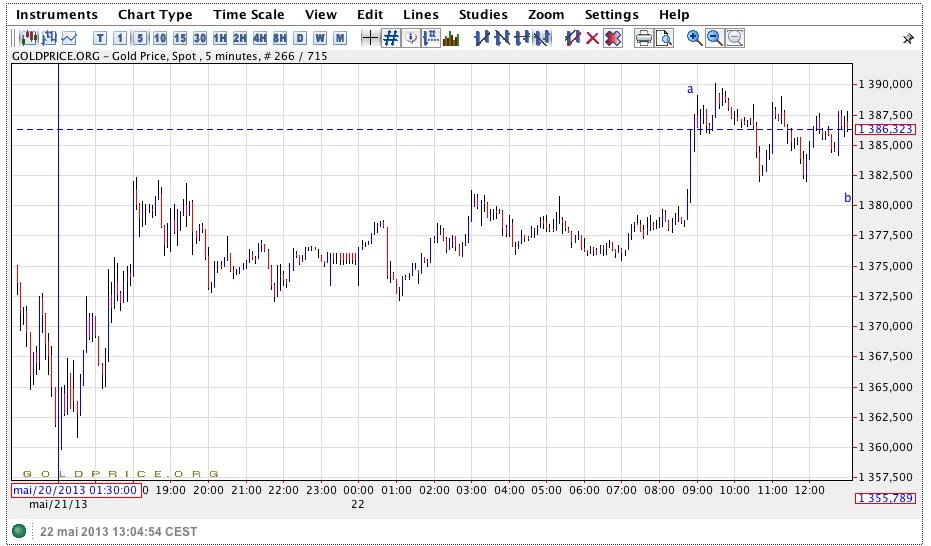Image resolution: width=931 pixels, height=546 pixels.
Task: Expand the Time Scale menu
Action: (x=249, y=14)
